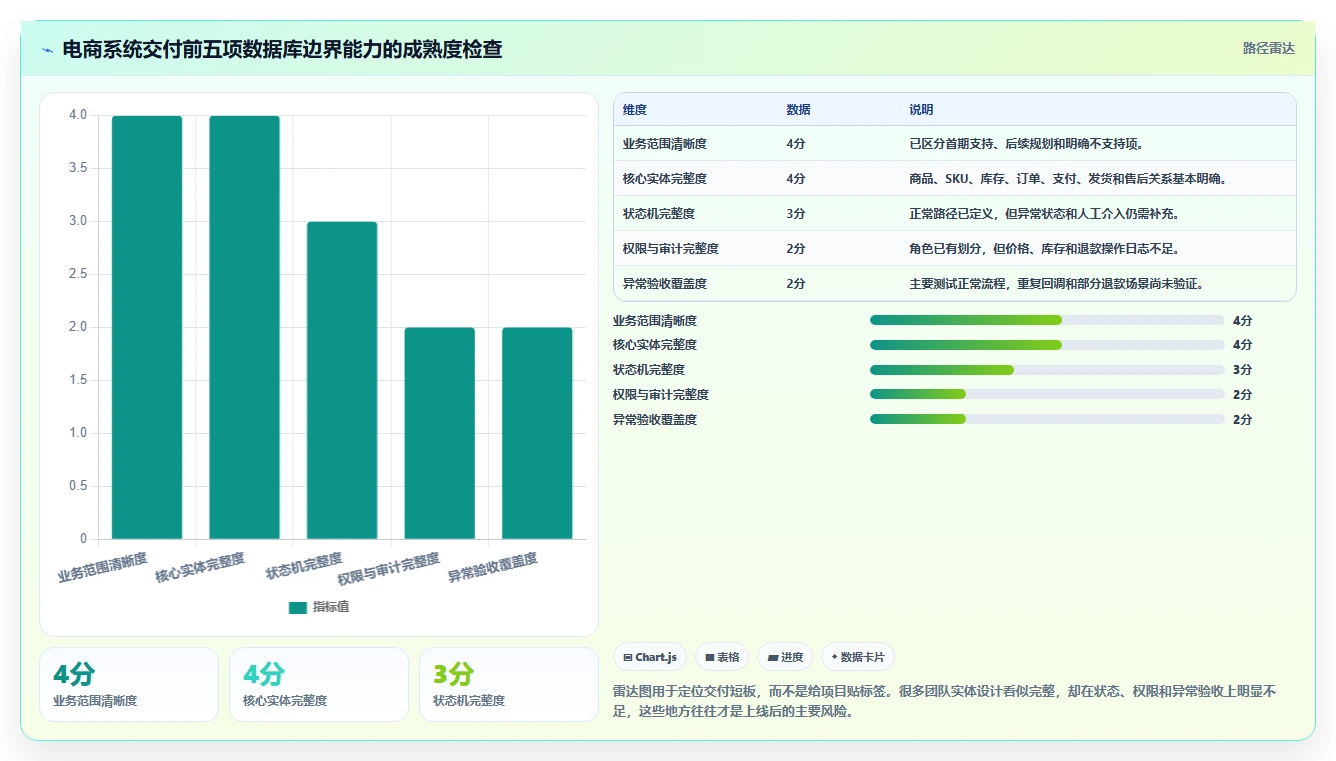Viewport: 1336px width, 761px height.
Task: Click the 异常验收覆盖度 bar in chart
Action: tap(537, 433)
